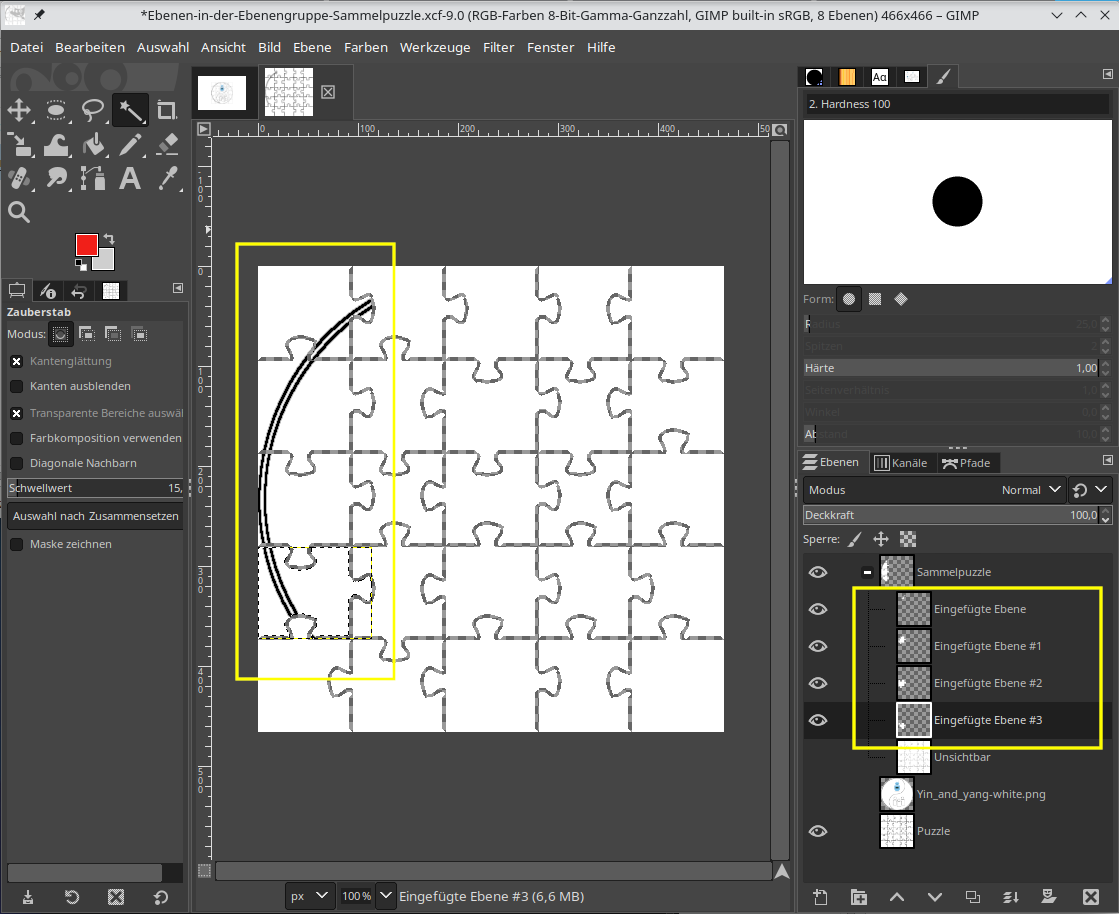
Task: Choose the Bucket Fill tool
Action: [x=93, y=145]
